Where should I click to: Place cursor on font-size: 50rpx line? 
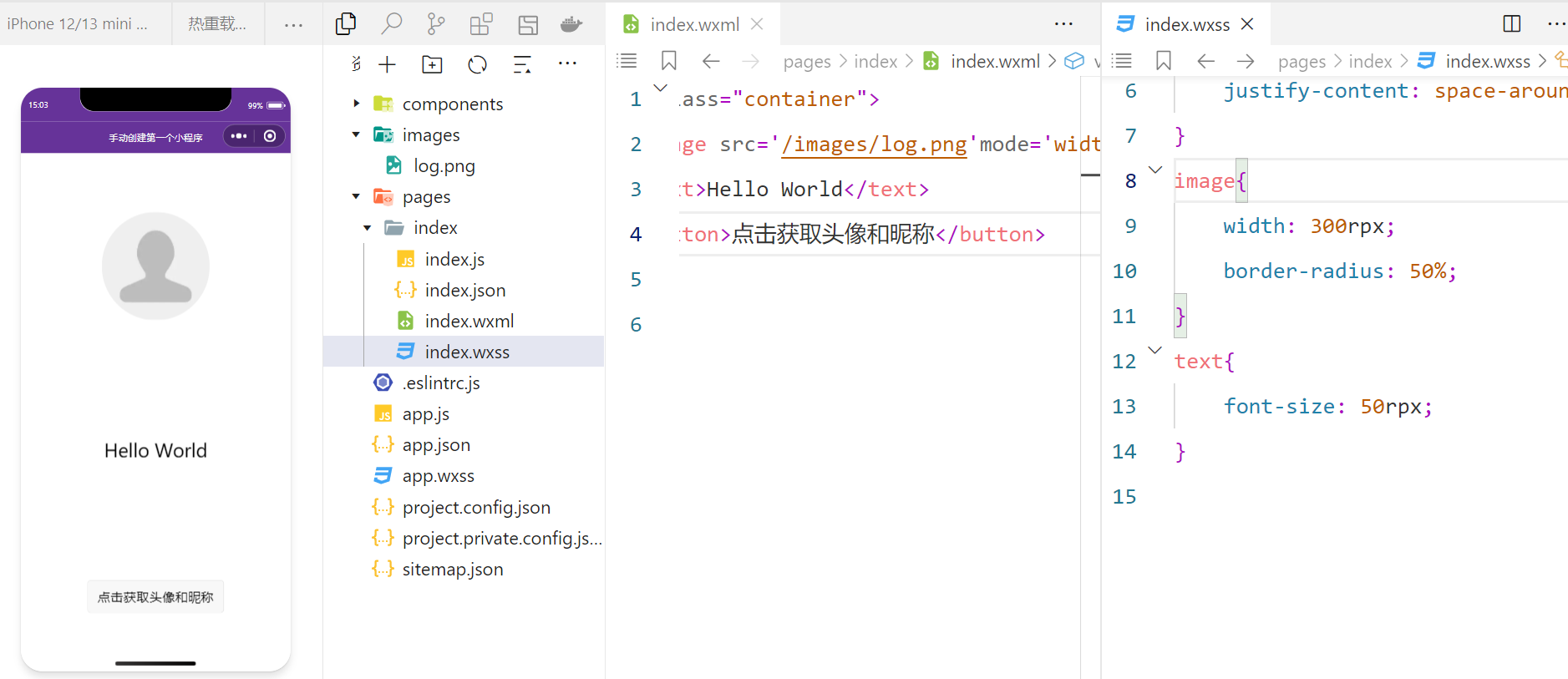[1327, 406]
